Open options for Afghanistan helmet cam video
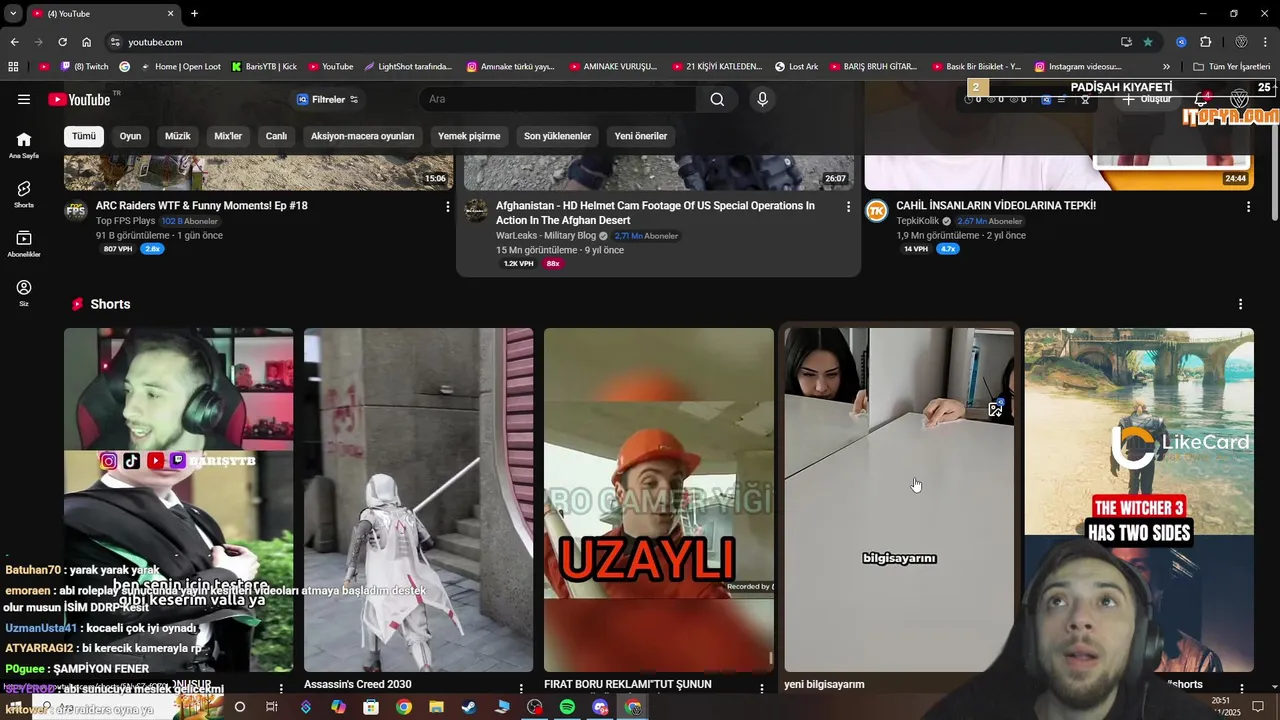Screen dimensions: 1280x720 click(x=848, y=206)
